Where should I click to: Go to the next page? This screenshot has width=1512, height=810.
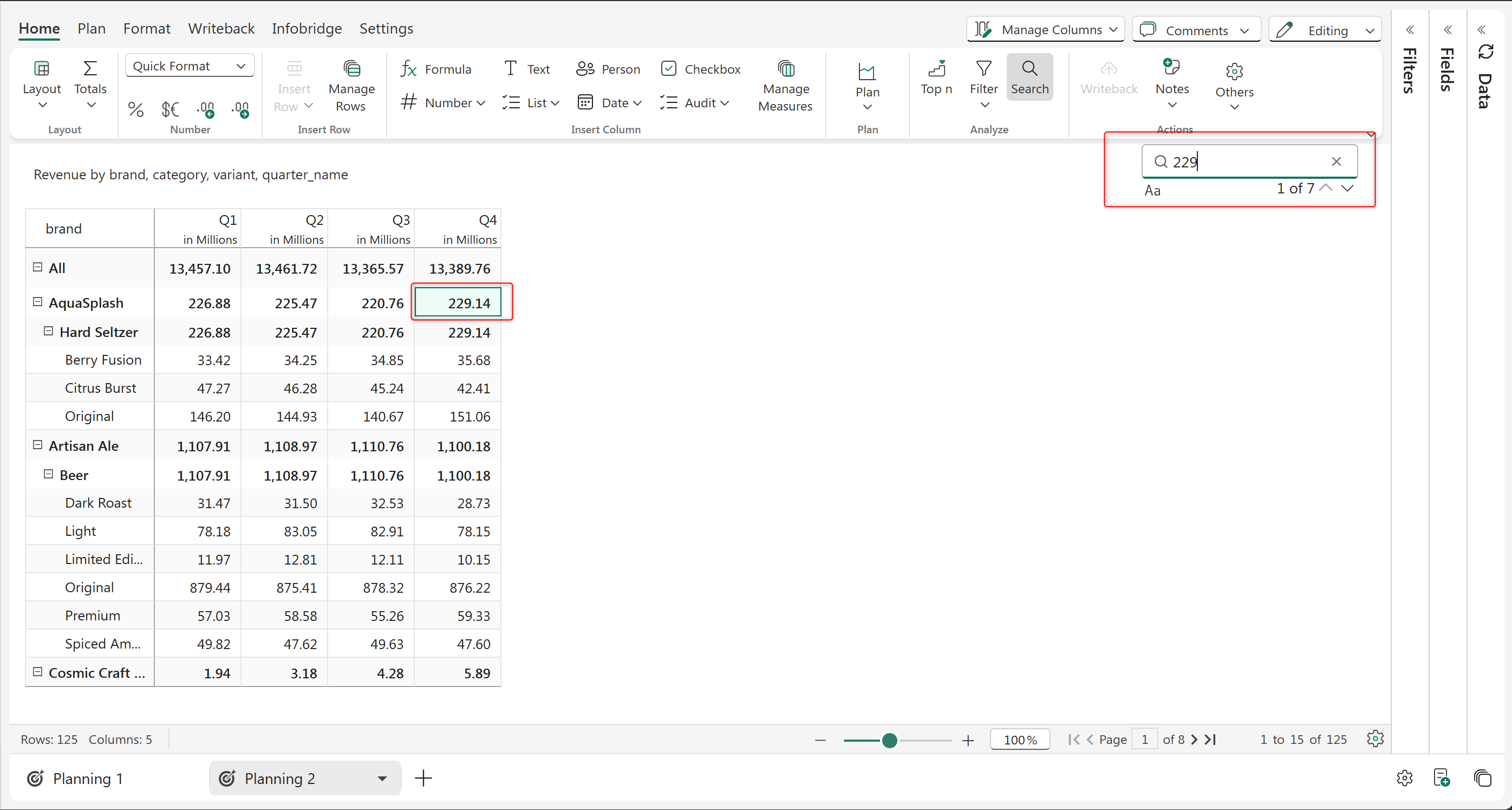(1195, 740)
